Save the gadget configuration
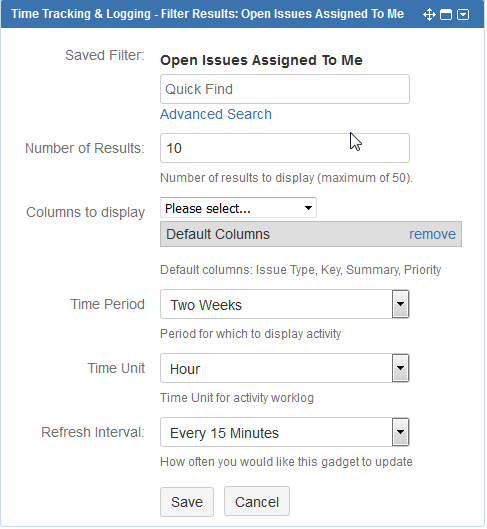 [x=188, y=503]
